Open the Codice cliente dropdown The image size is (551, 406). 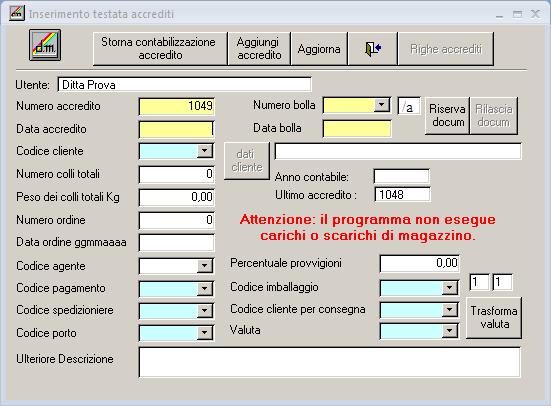204,151
